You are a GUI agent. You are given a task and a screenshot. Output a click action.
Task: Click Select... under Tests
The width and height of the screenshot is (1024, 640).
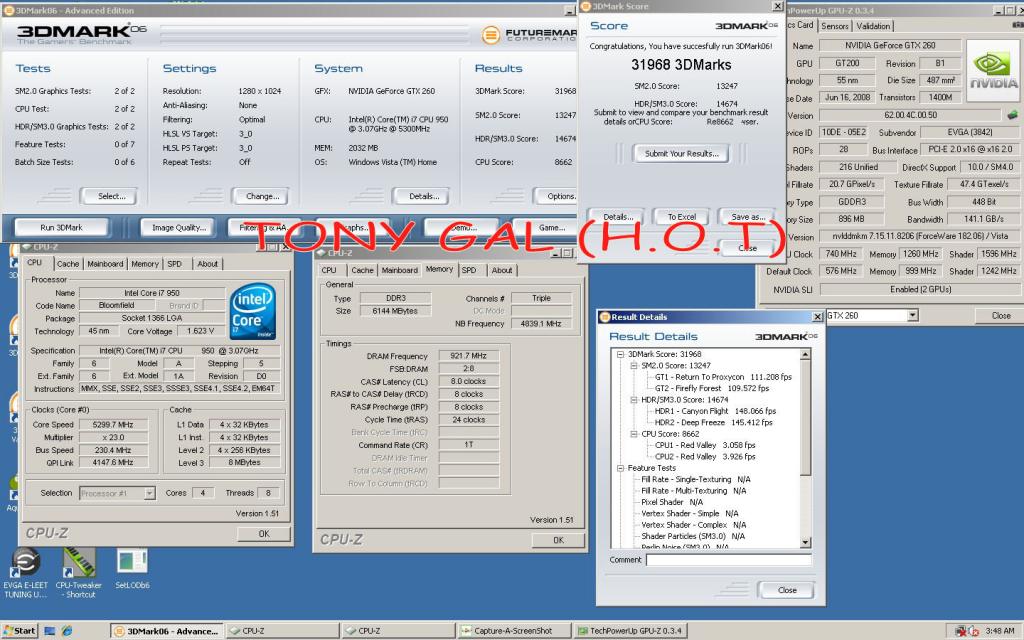click(x=112, y=196)
